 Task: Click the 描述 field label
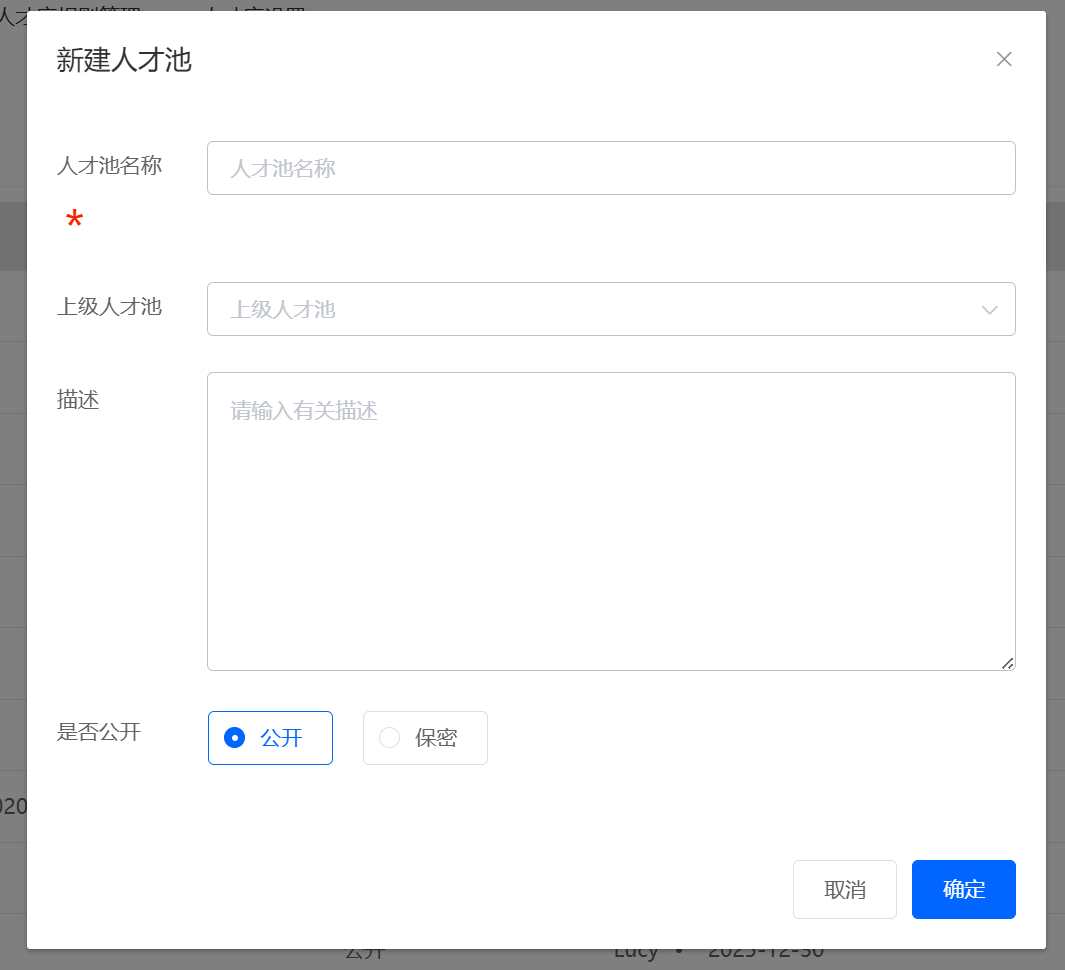coord(78,399)
